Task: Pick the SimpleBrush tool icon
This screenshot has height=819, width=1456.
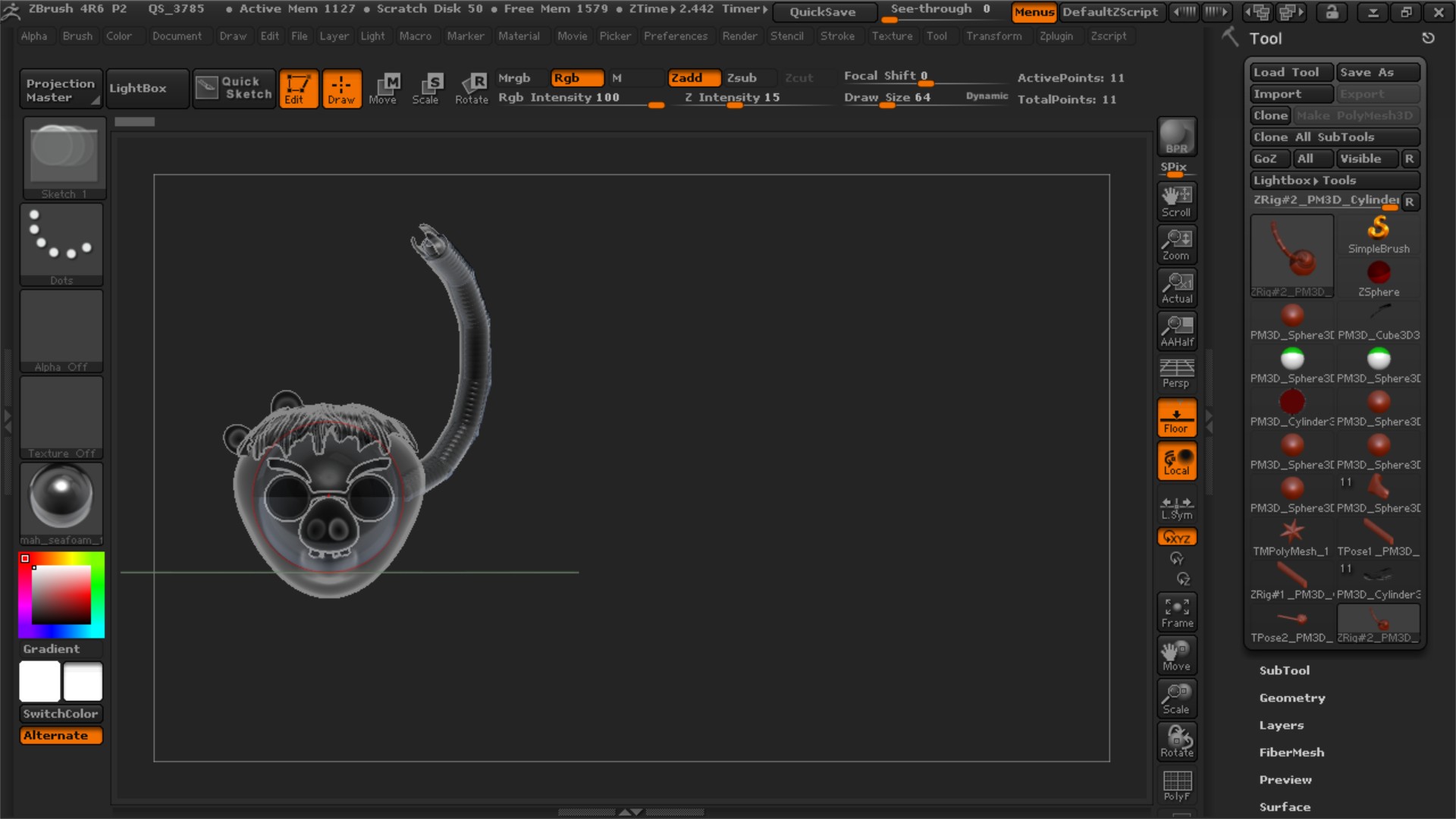Action: click(1378, 234)
